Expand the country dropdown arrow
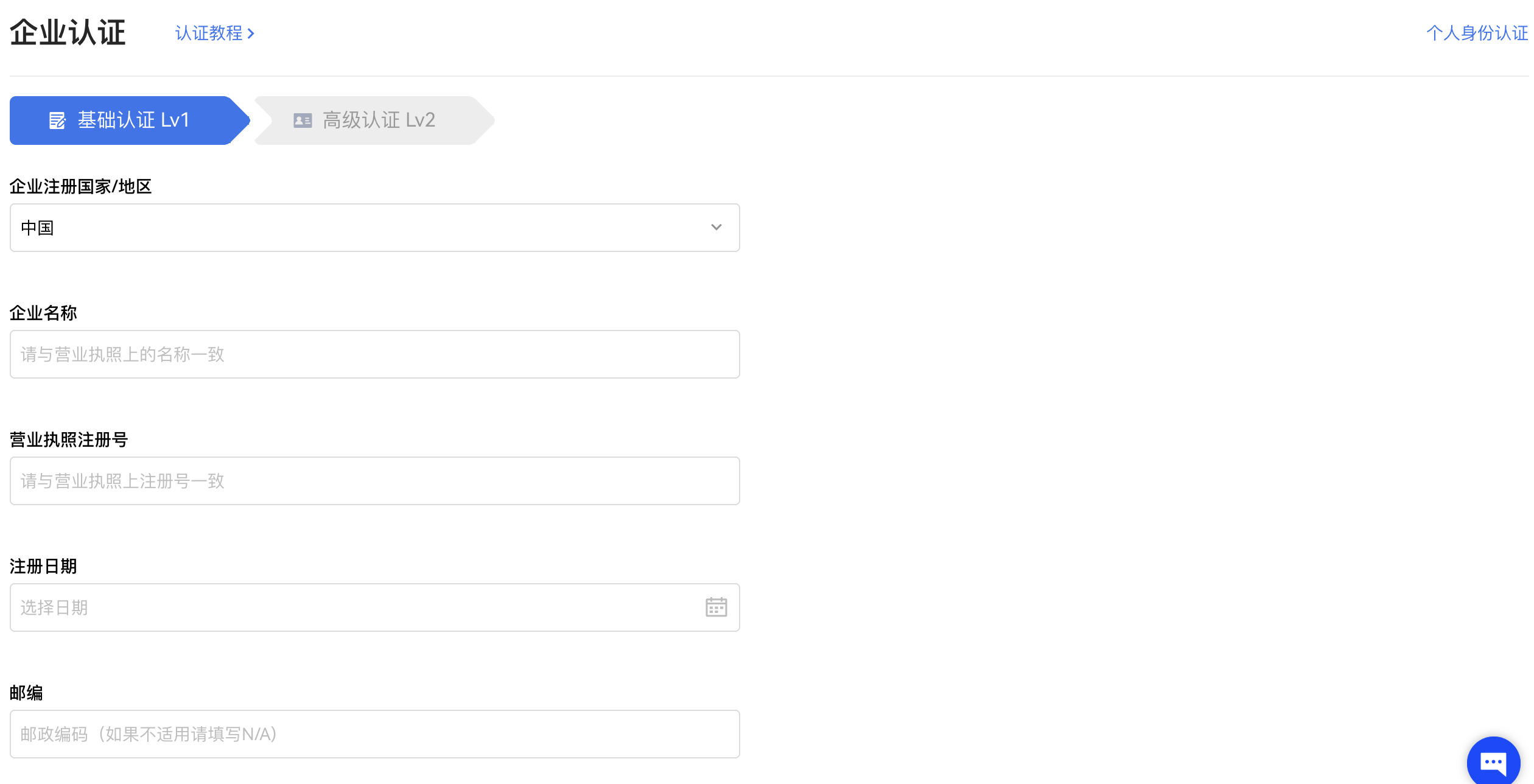Viewport: 1534px width, 784px height. [716, 227]
